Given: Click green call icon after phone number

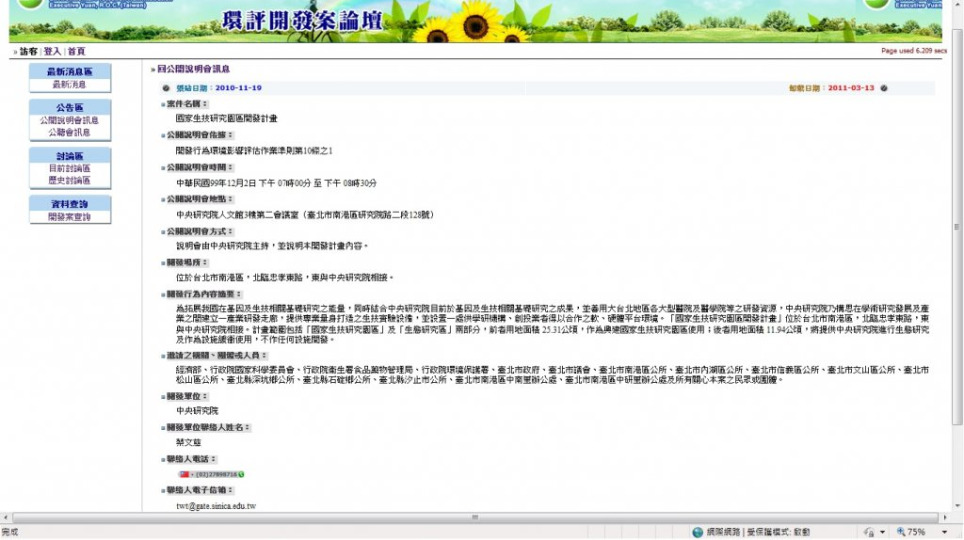Looking at the screenshot, I should (x=241, y=474).
